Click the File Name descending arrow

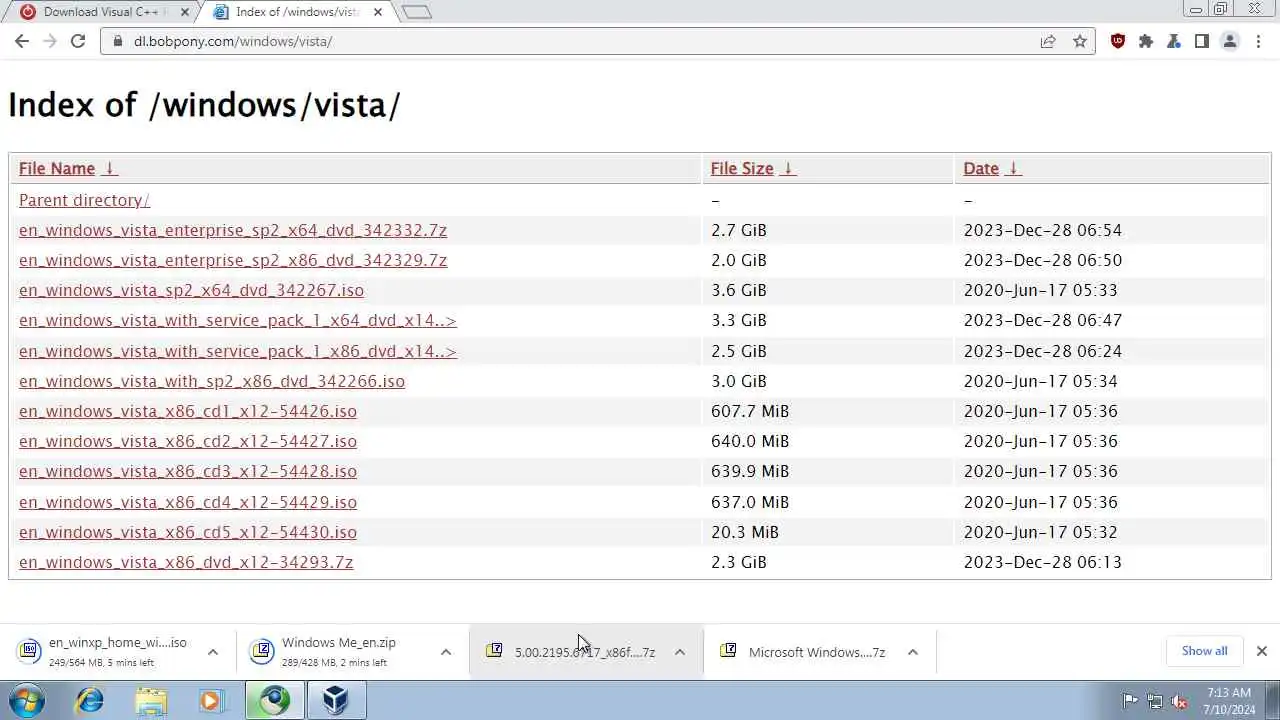tap(110, 168)
